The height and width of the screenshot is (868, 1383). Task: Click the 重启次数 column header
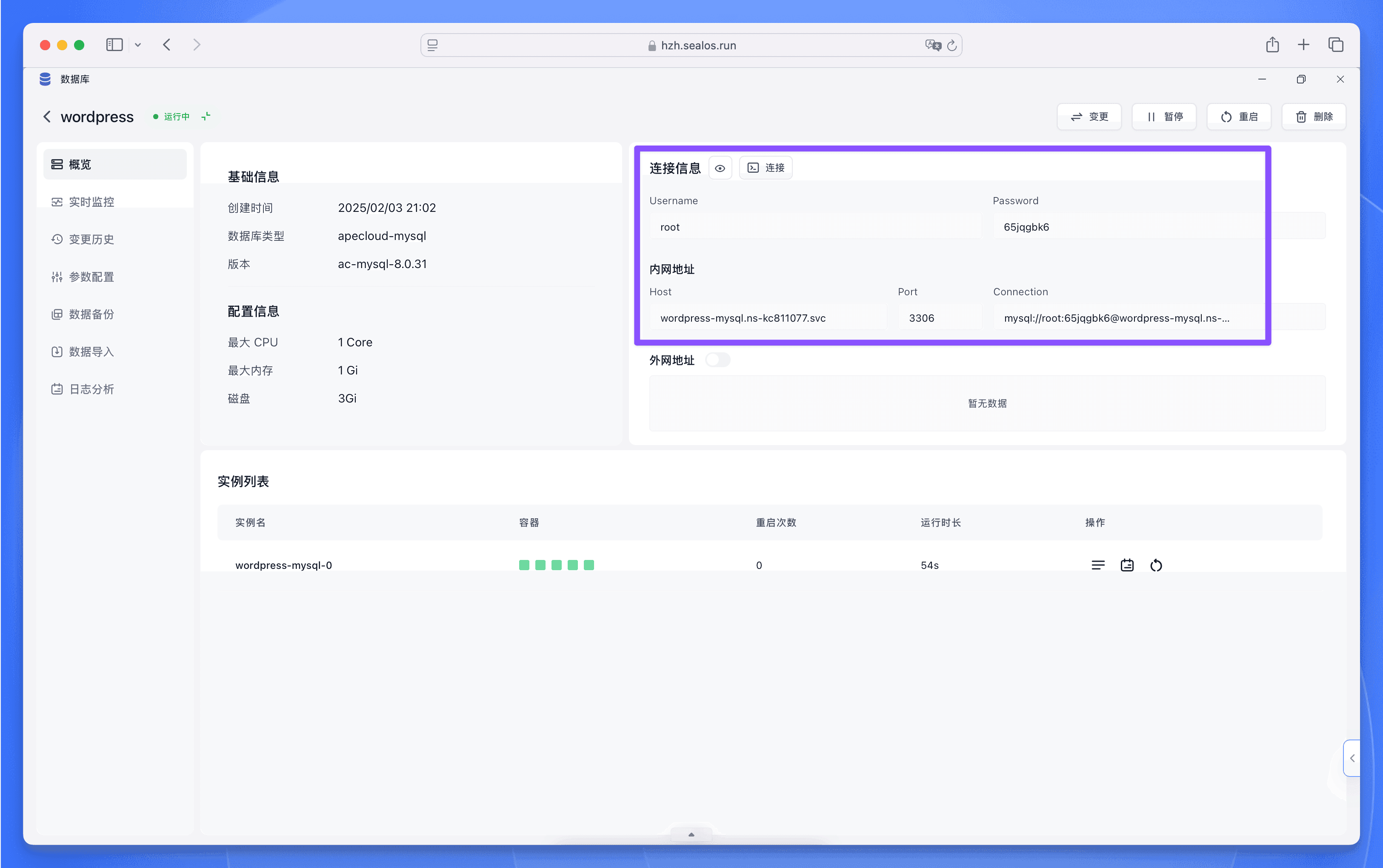776,523
